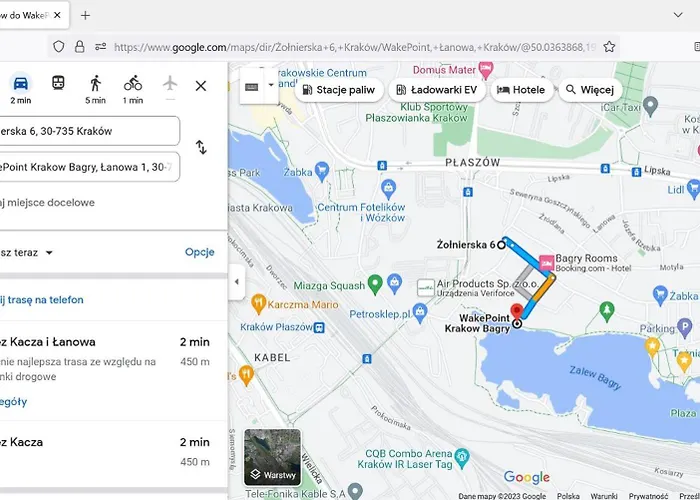Close the directions panel
The width and height of the screenshot is (700, 500).
coord(200,86)
